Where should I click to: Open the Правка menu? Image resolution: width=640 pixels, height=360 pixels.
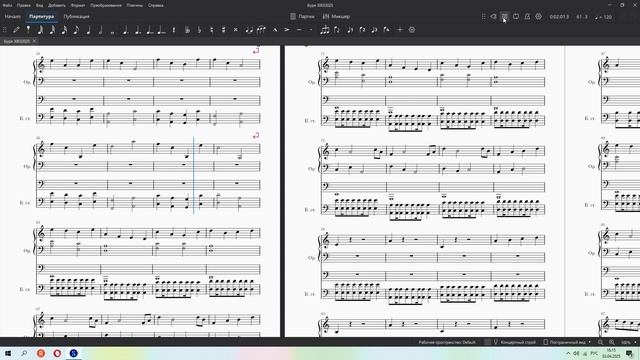[24, 5]
